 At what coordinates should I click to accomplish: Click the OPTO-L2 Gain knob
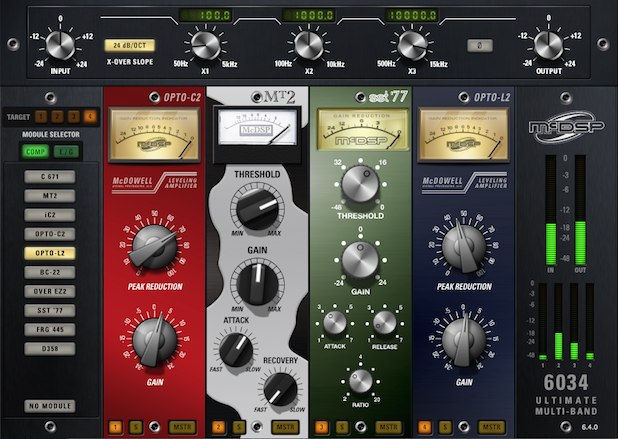[464, 341]
